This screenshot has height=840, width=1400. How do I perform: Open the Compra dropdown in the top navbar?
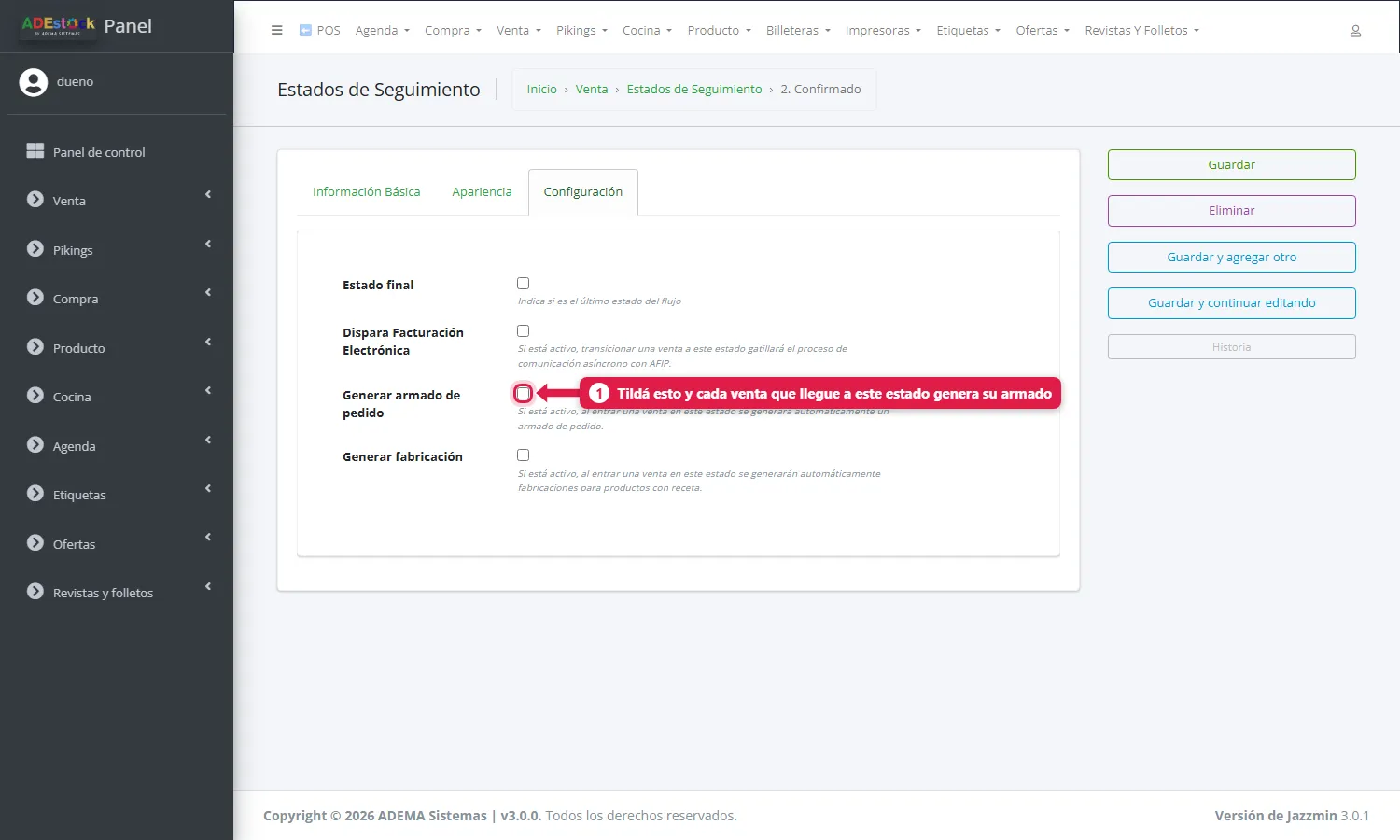pyautogui.click(x=453, y=31)
